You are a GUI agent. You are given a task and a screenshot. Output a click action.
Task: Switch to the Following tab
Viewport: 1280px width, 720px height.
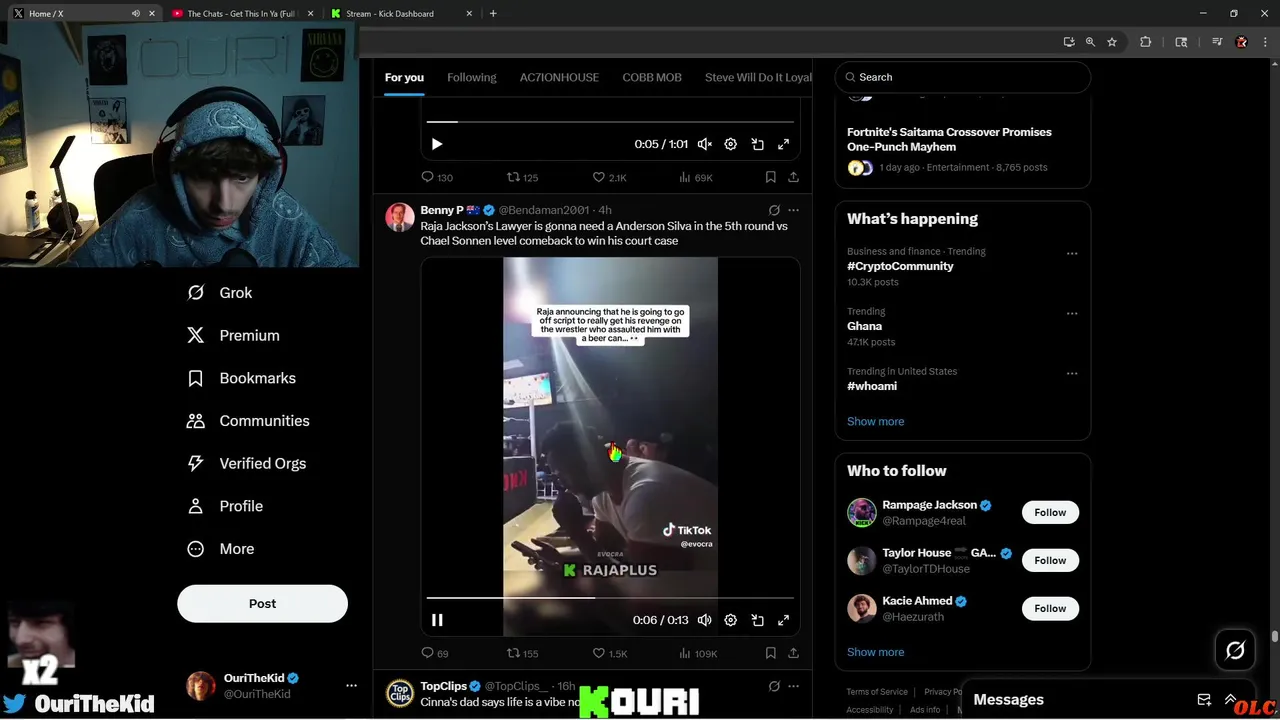[472, 77]
